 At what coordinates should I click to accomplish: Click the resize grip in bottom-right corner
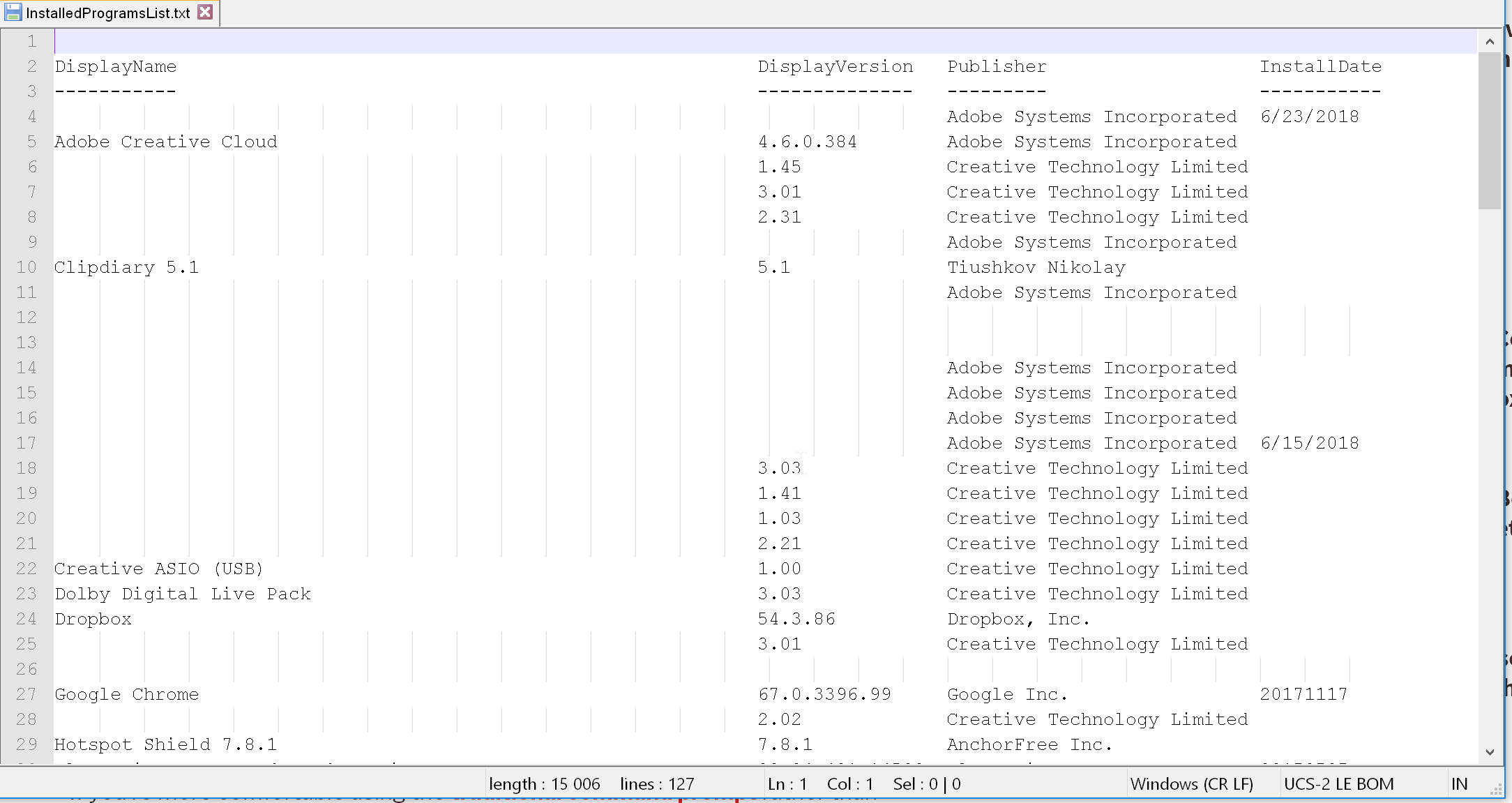click(1496, 789)
